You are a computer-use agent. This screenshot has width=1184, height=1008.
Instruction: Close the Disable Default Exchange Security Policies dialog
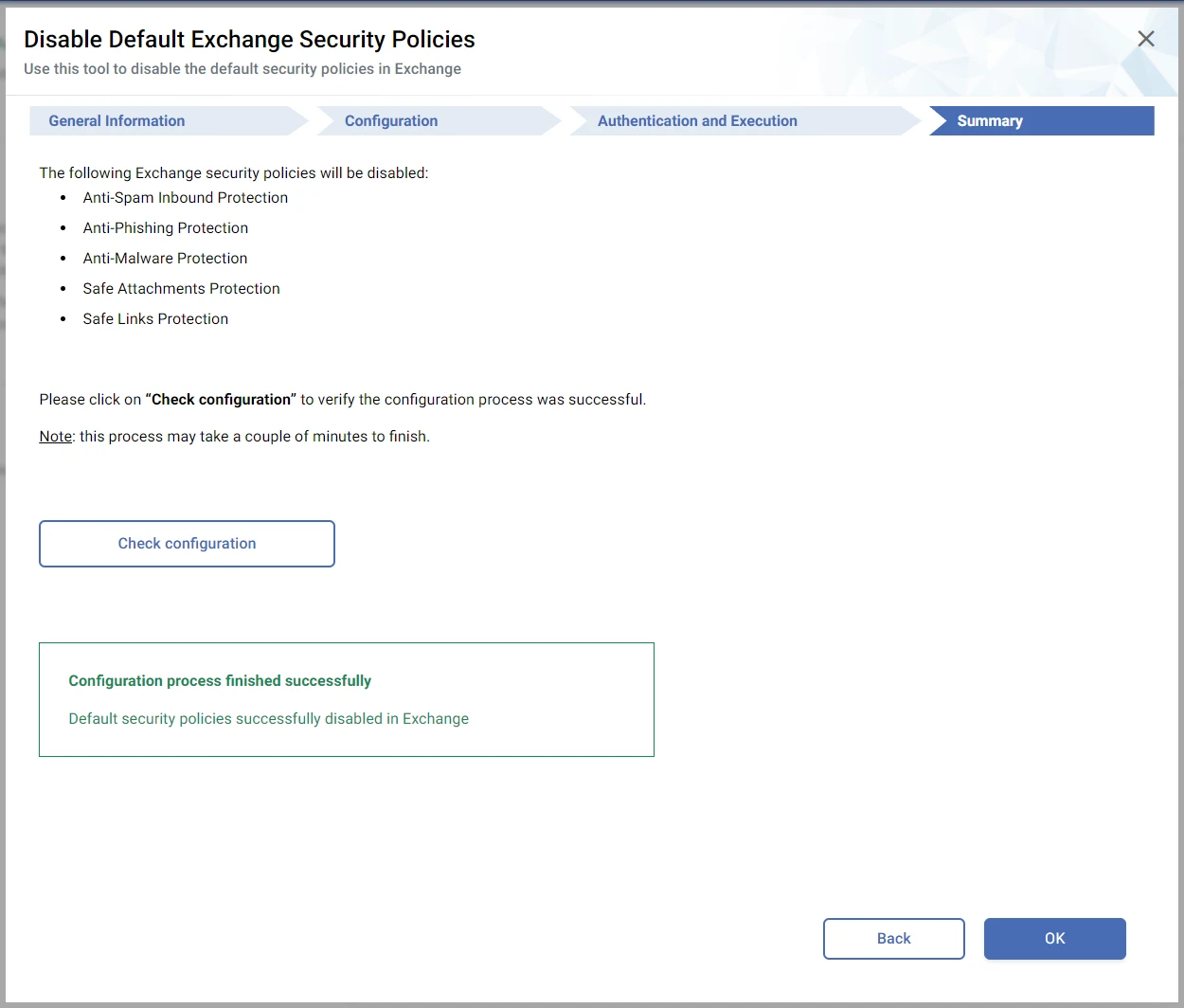coord(1146,39)
